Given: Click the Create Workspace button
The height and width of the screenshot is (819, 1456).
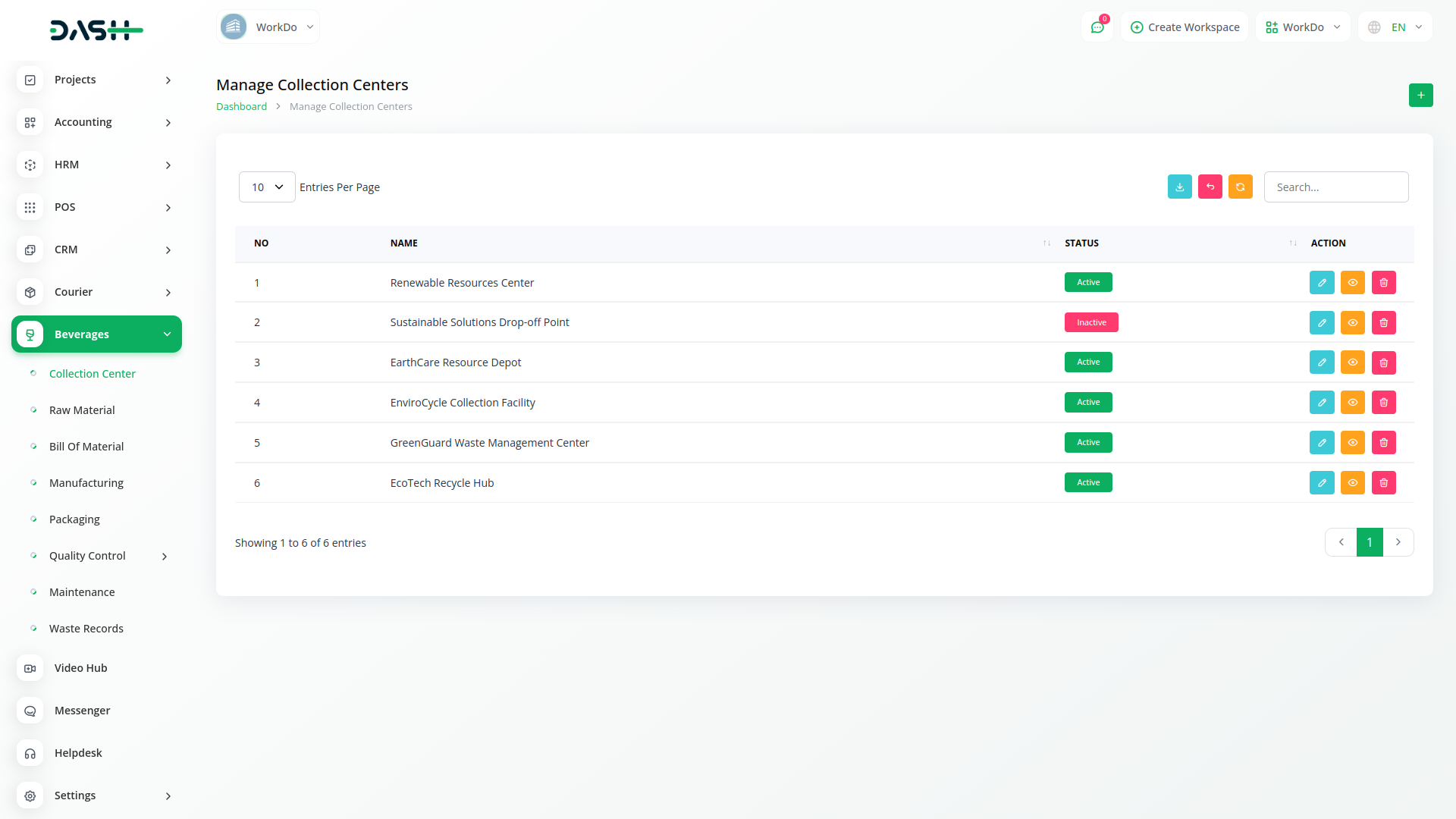Looking at the screenshot, I should pyautogui.click(x=1185, y=27).
